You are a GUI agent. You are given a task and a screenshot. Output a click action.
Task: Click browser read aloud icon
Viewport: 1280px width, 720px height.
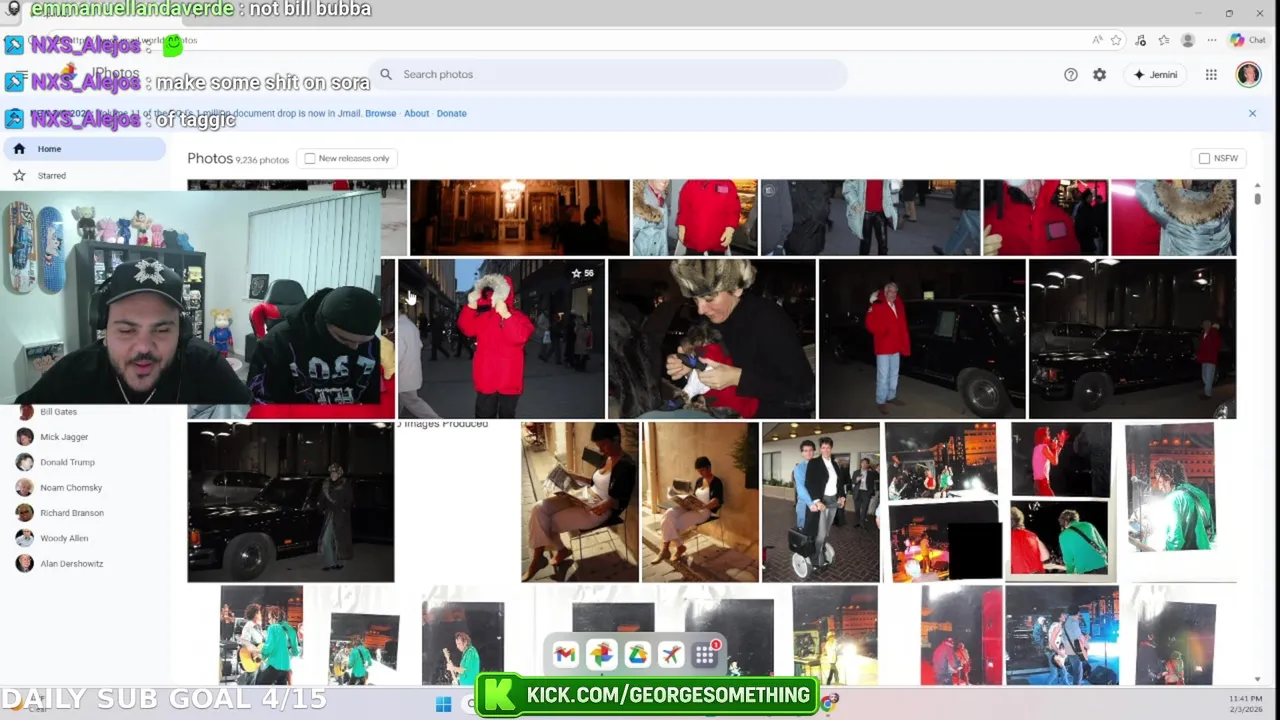tap(1097, 40)
